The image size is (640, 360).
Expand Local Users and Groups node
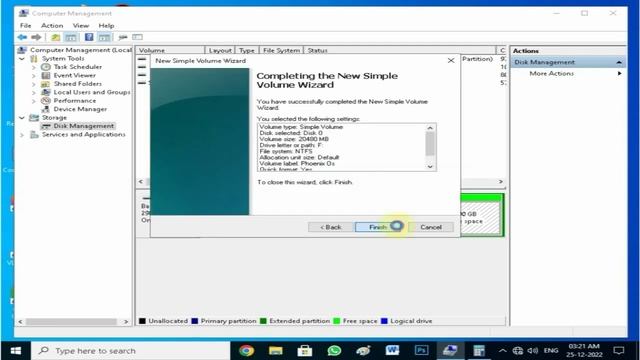[34, 93]
